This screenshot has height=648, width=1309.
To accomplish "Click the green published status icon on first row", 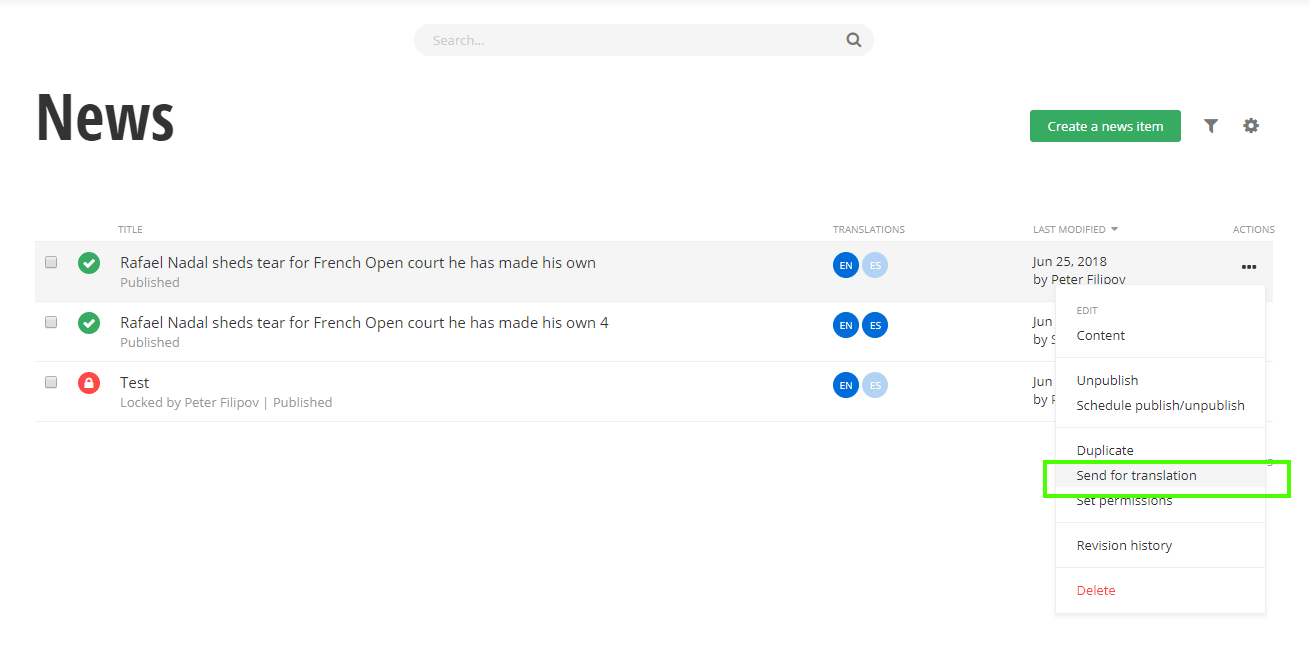I will pos(89,263).
